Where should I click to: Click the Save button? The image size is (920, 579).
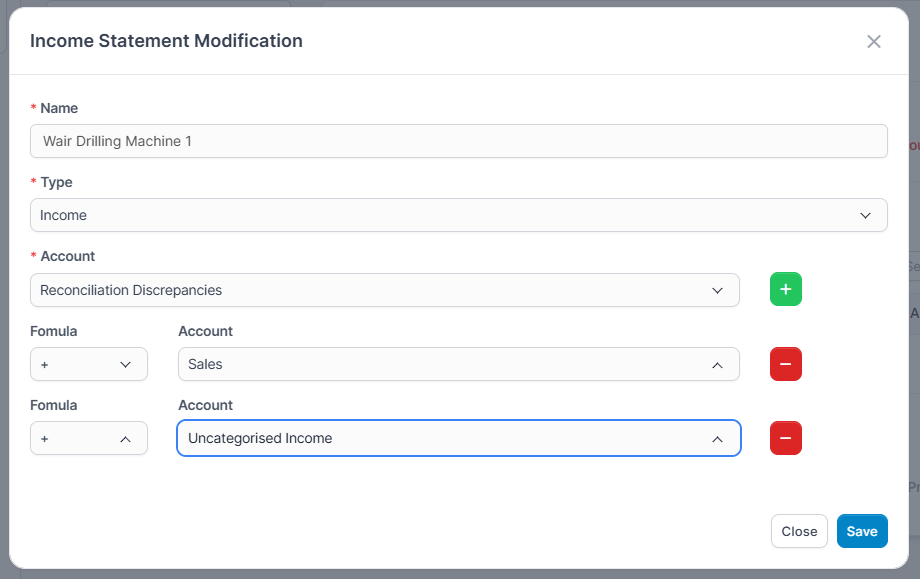click(x=861, y=531)
